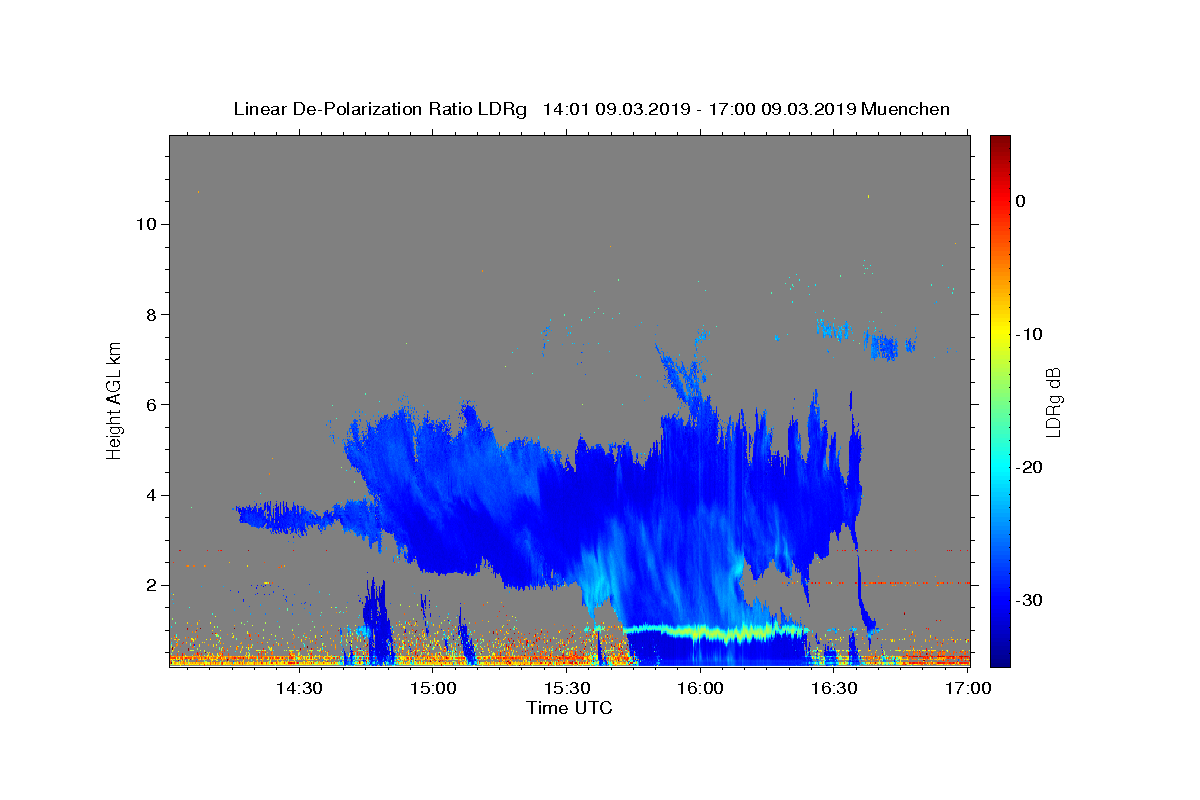Click the '16:30' time tick label
Screen dimensions: 1200x800
coord(834,689)
